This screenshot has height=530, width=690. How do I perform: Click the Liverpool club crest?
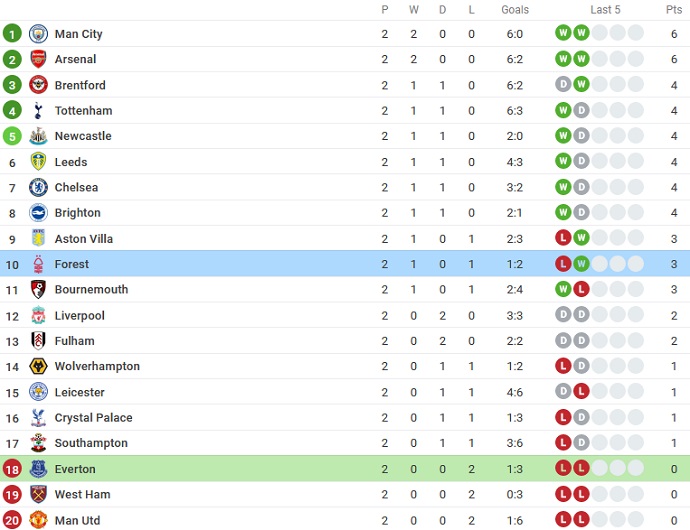(38, 315)
